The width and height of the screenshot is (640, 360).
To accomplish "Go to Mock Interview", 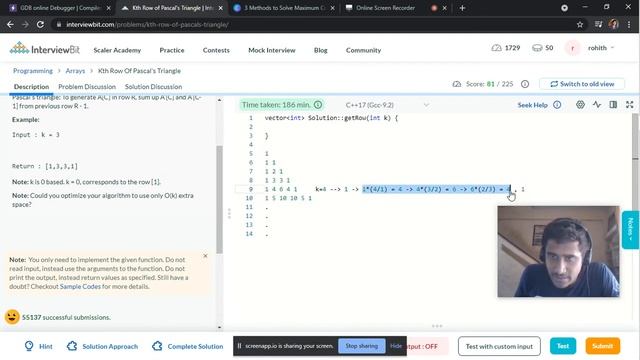I will click(272, 50).
